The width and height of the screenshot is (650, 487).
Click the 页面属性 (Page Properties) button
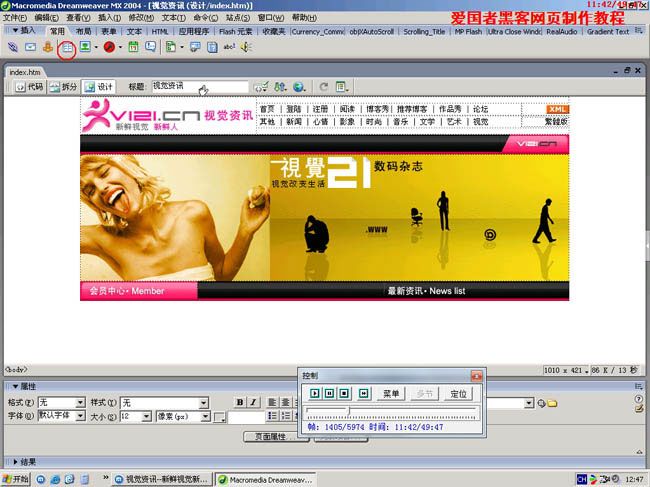(x=270, y=437)
